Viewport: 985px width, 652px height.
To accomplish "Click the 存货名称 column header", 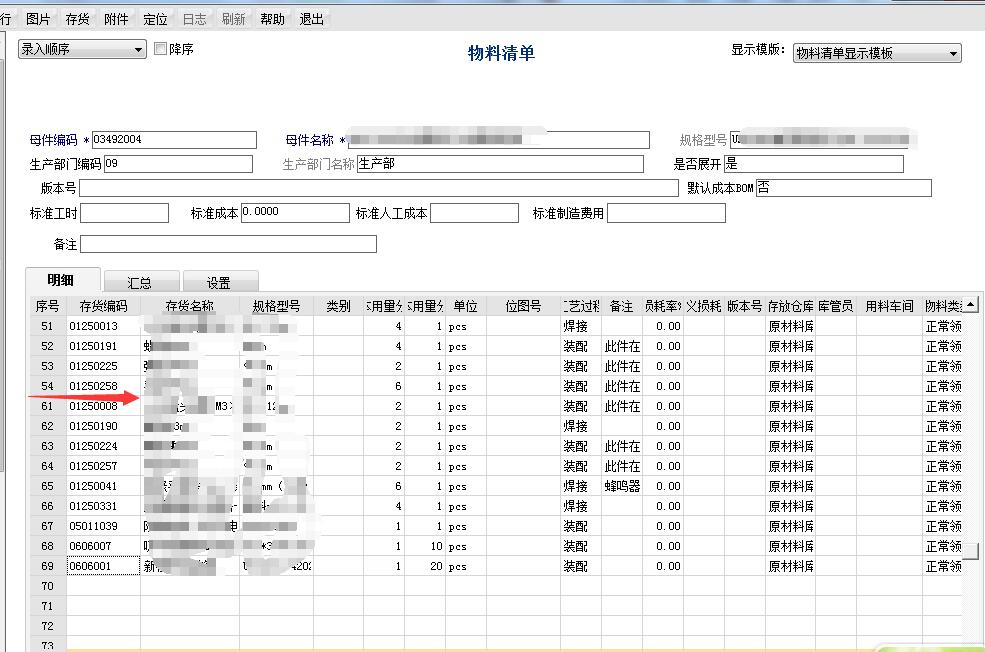I will click(x=190, y=306).
